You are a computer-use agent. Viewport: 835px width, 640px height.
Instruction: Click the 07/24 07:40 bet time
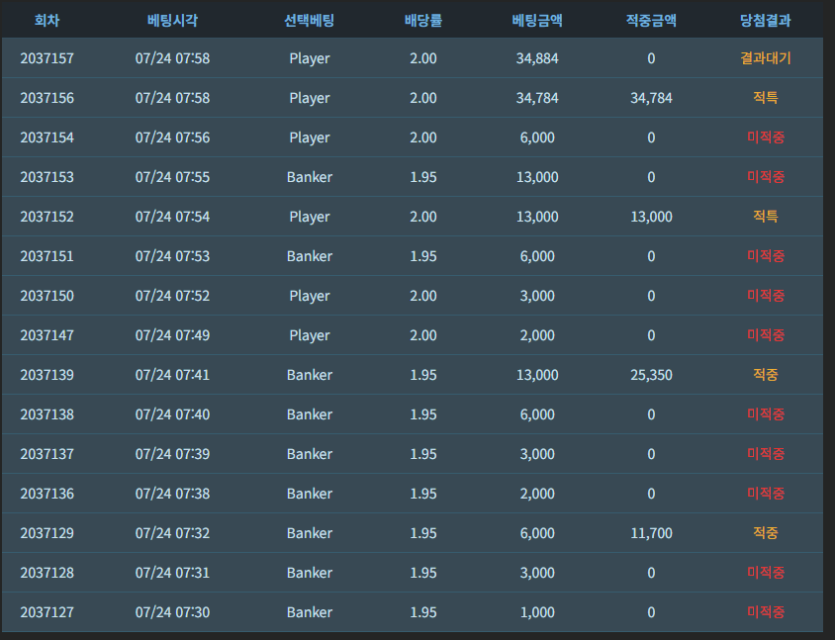173,414
